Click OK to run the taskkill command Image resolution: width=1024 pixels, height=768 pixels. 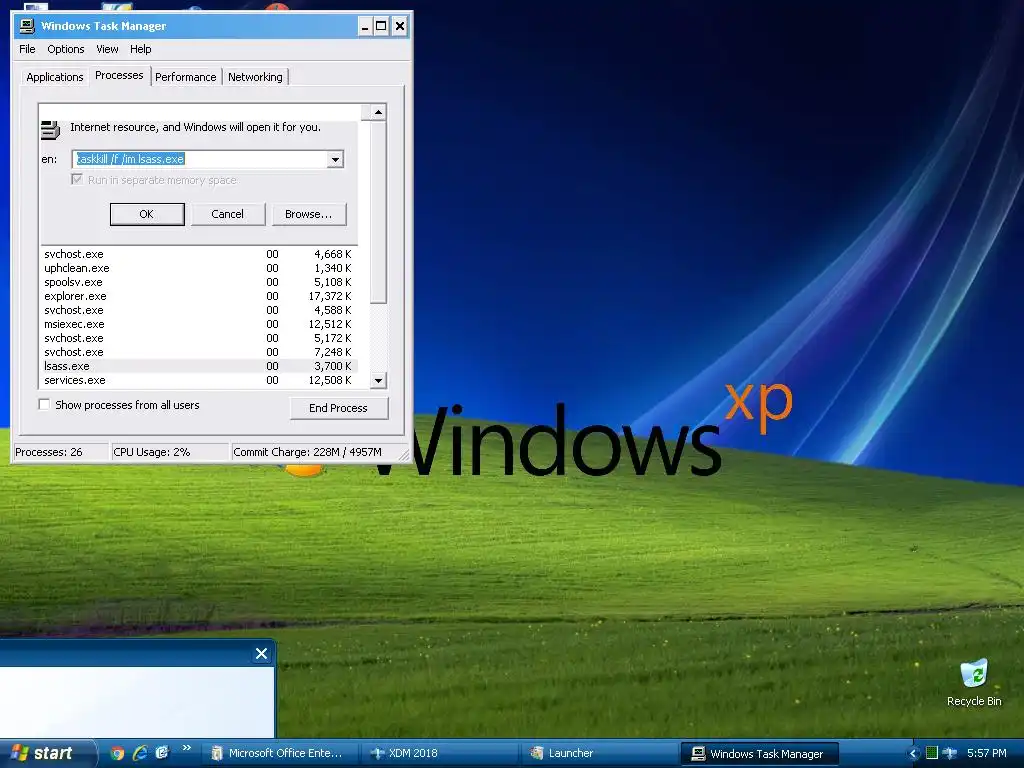pyautogui.click(x=146, y=214)
